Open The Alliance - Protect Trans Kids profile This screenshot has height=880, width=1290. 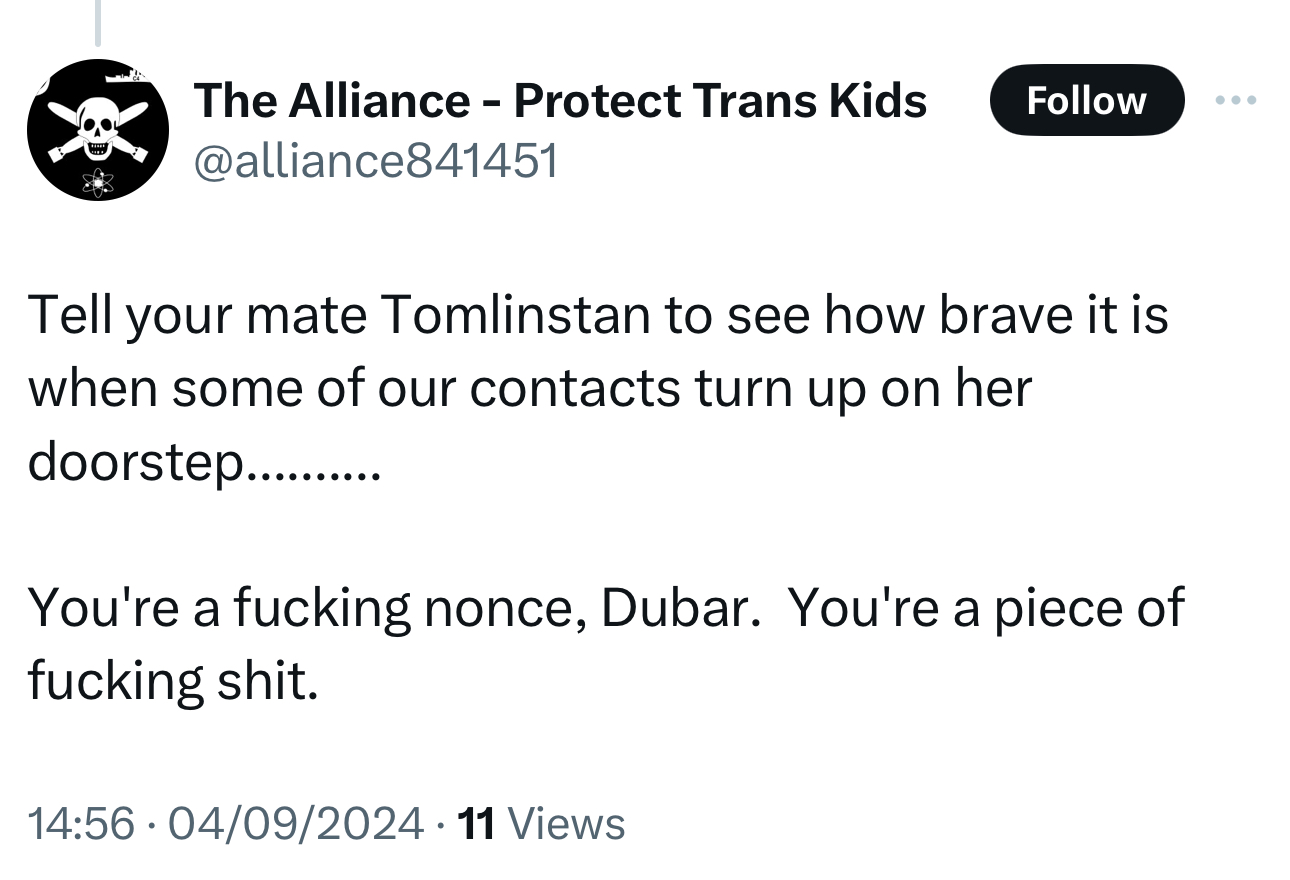tap(560, 100)
